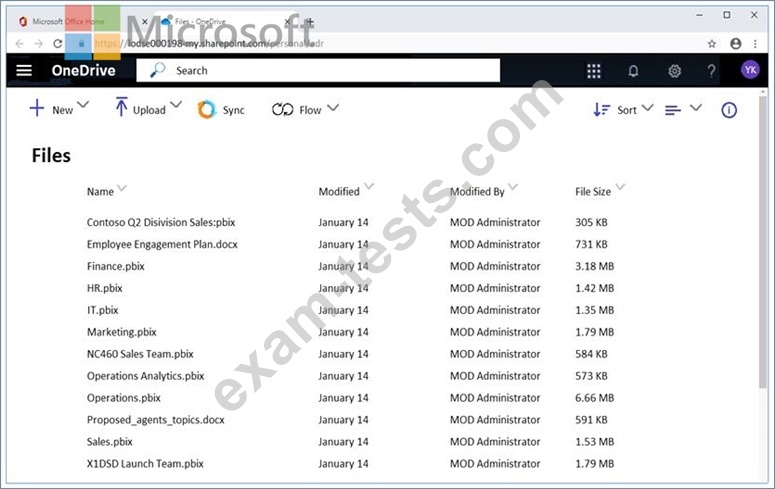Click the New button
This screenshot has height=489, width=775.
point(51,109)
